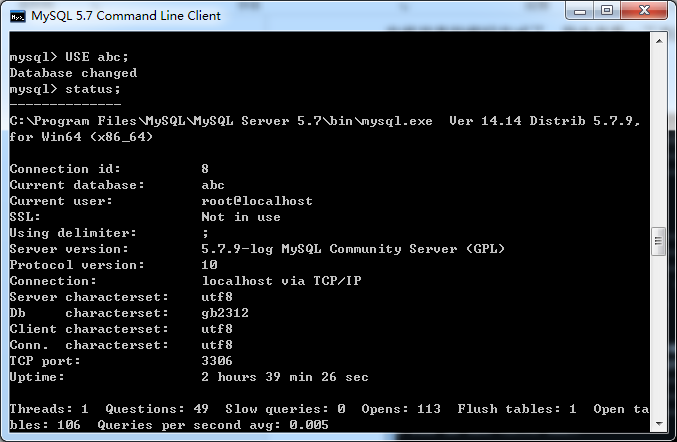Click the title text MySQL 5.7 Command Line Client
Screen dimensions: 677x442
point(126,16)
